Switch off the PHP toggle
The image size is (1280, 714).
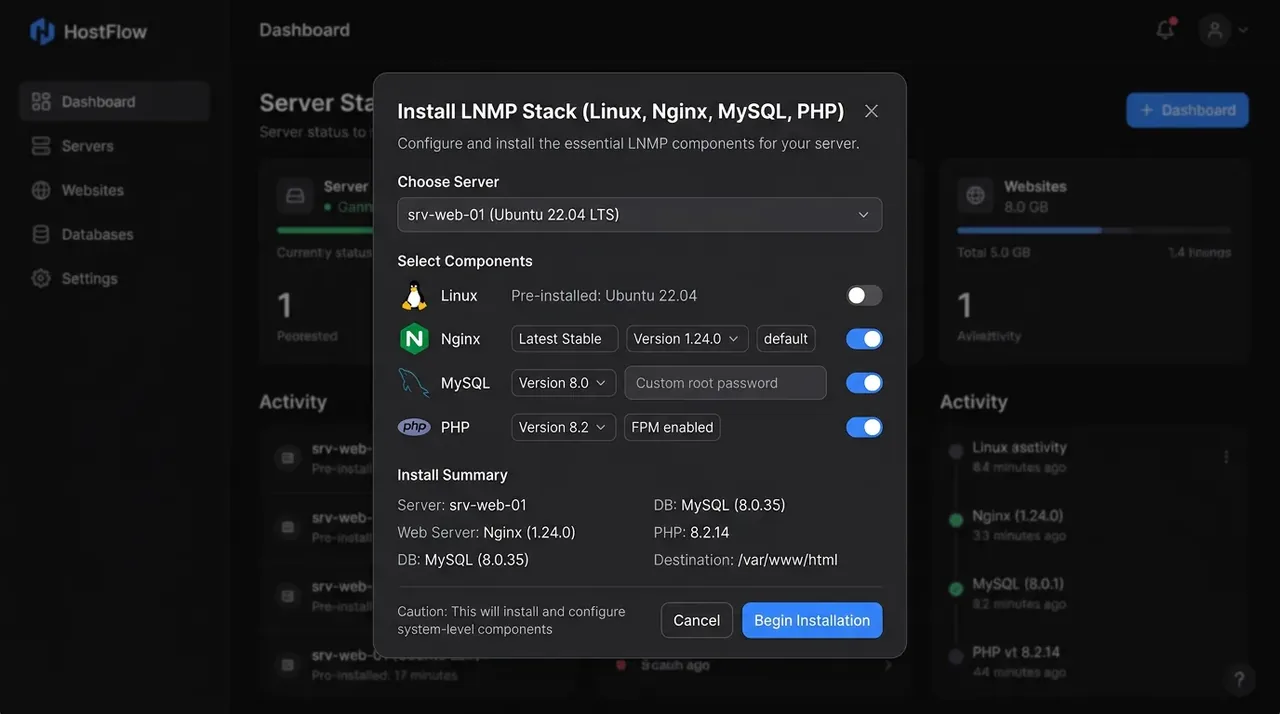tap(864, 427)
